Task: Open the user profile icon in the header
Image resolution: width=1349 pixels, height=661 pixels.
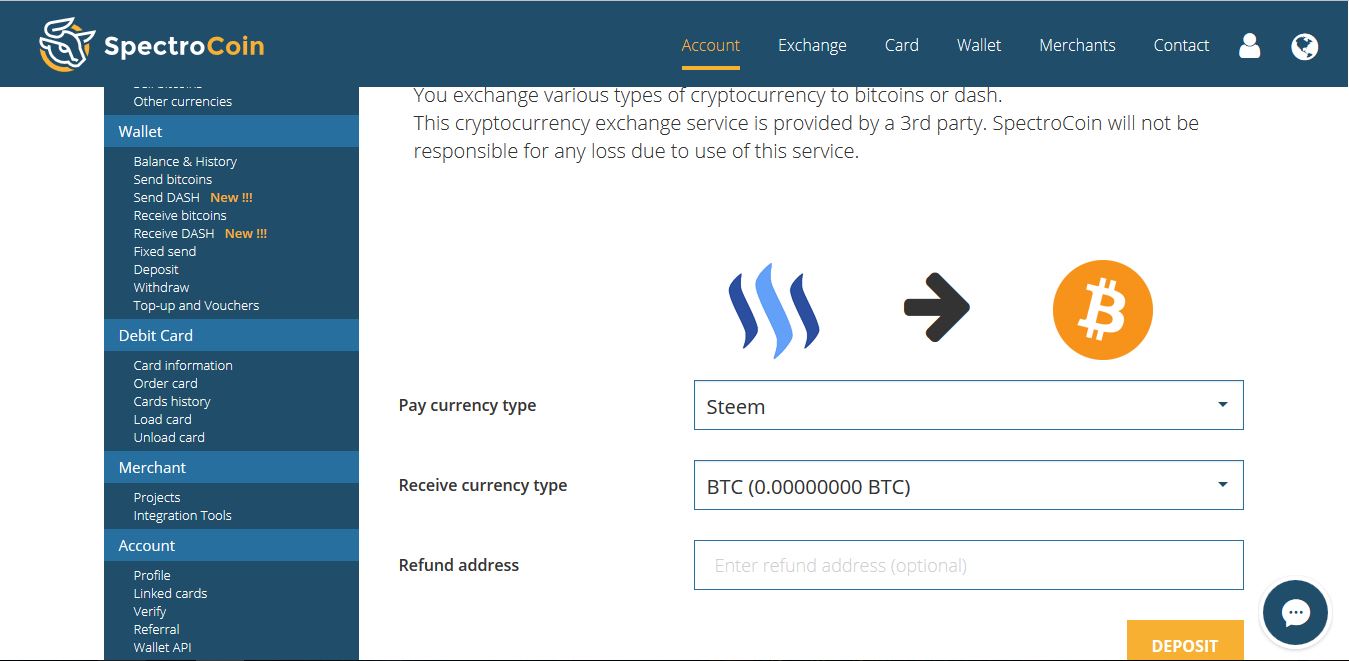Action: [x=1250, y=46]
